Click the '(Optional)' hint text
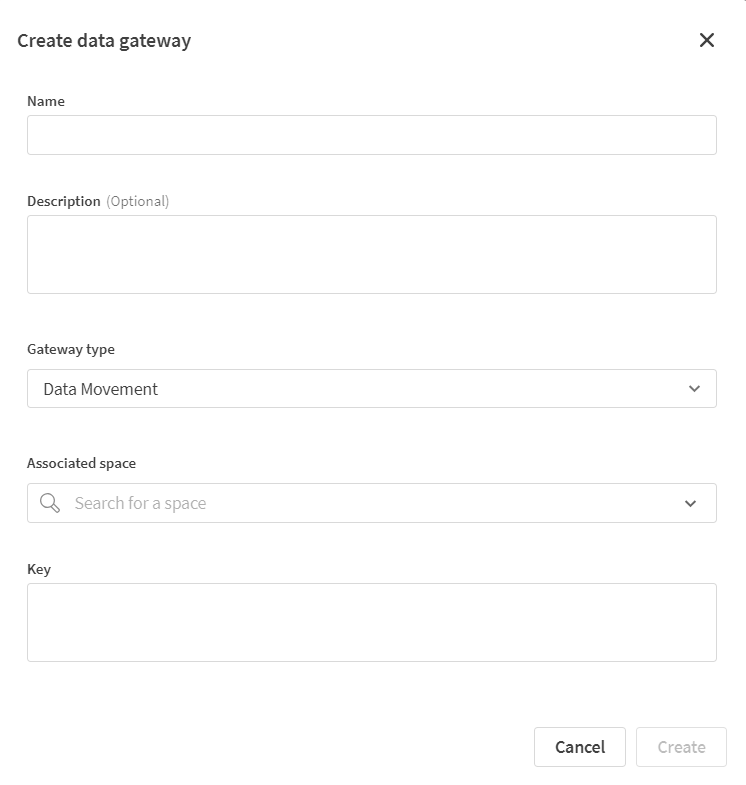 click(138, 201)
